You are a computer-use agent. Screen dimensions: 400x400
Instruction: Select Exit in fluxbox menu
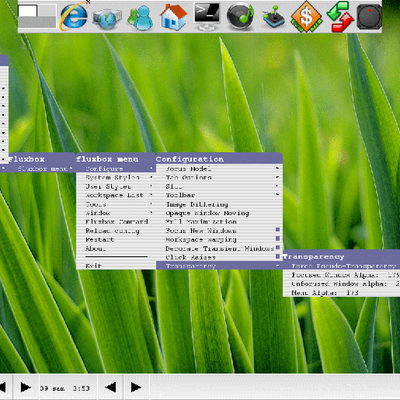(x=116, y=266)
